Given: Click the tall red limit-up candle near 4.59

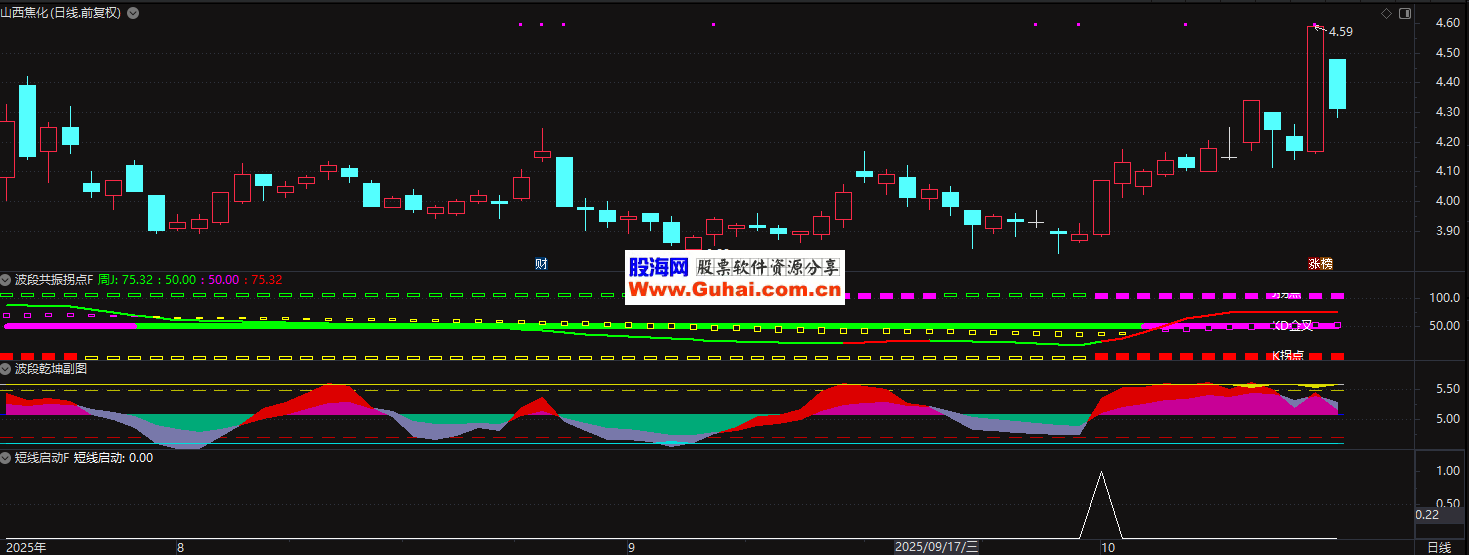Looking at the screenshot, I should [1315, 90].
